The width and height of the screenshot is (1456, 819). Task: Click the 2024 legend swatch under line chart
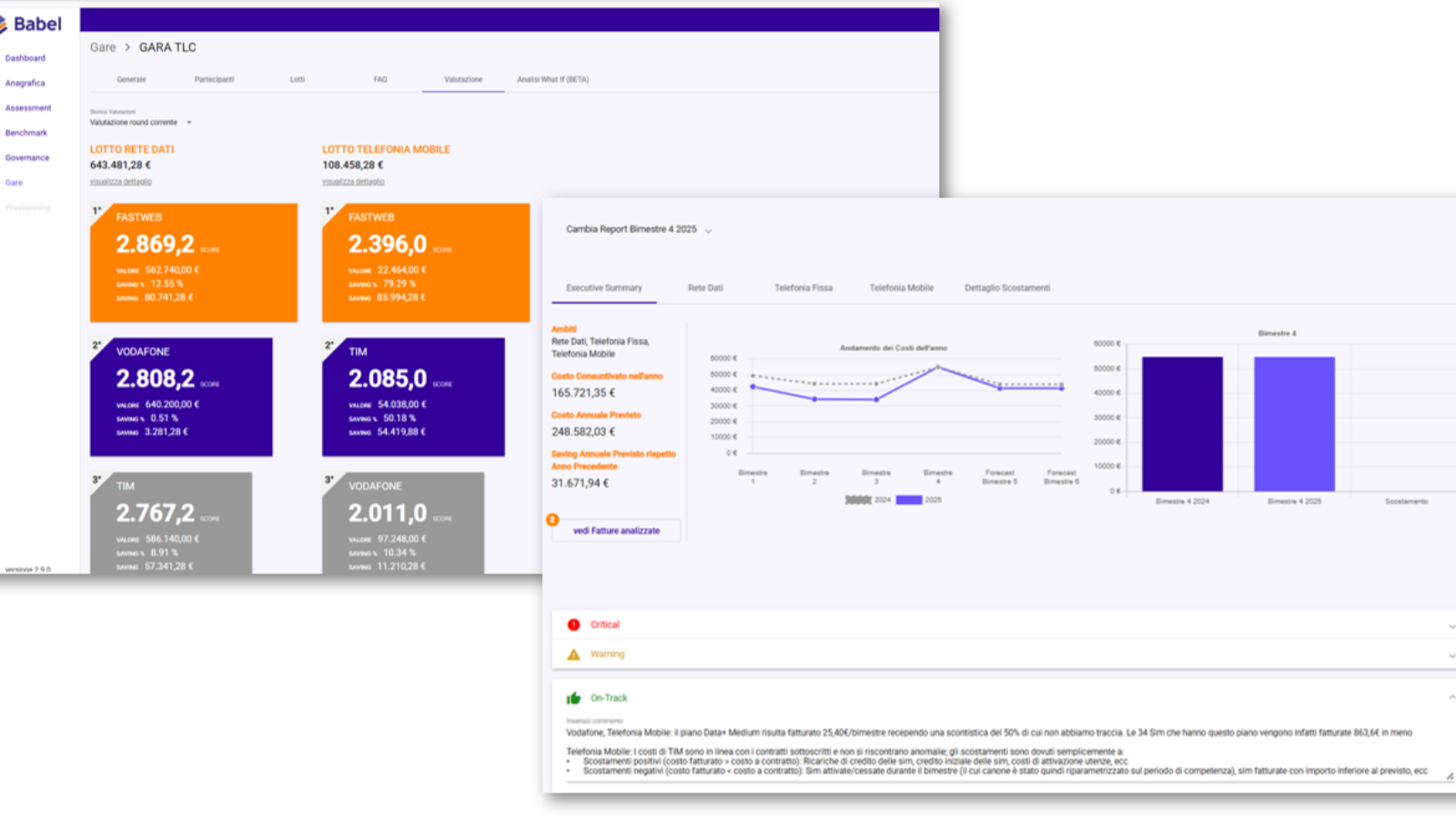858,500
